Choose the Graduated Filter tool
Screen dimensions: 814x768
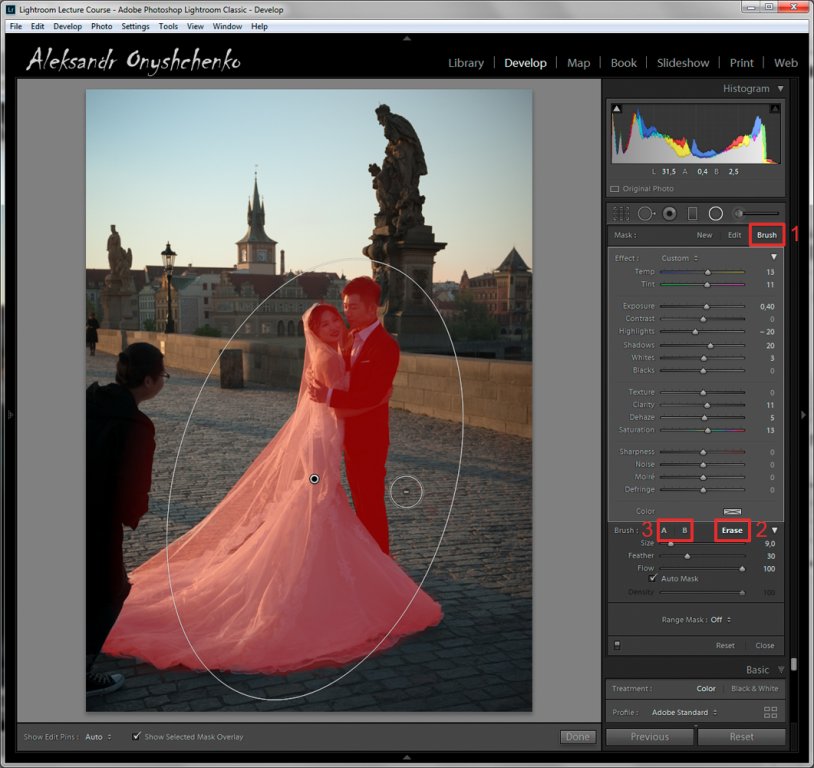point(692,213)
